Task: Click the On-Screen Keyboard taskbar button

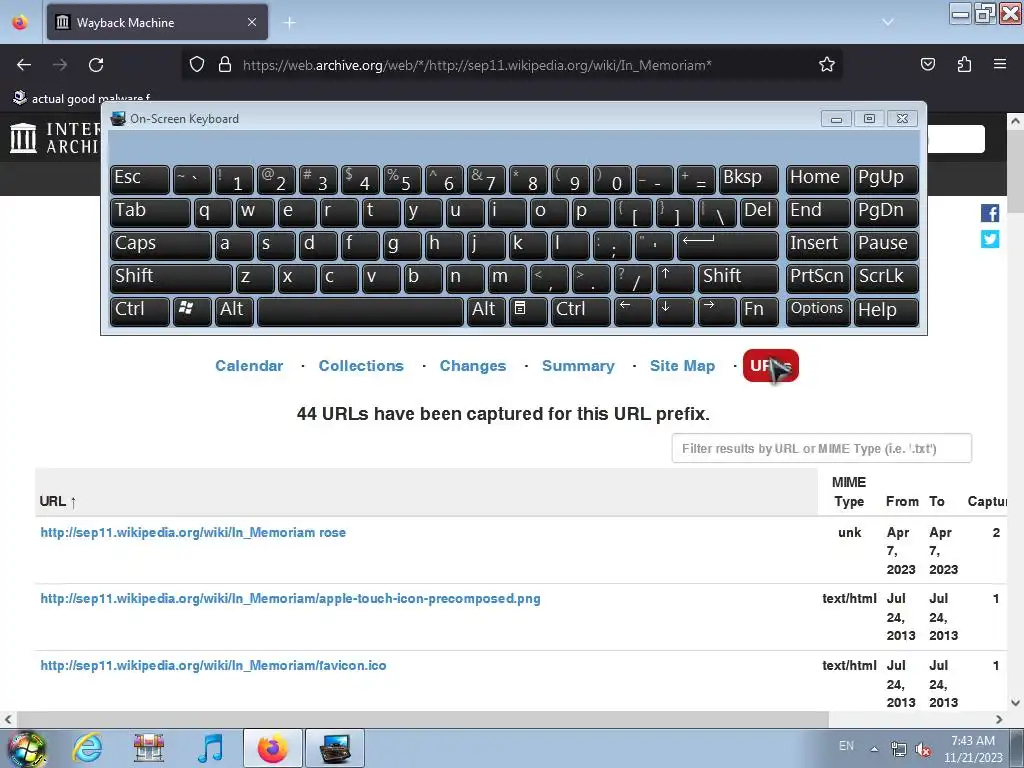Action: 334,748
